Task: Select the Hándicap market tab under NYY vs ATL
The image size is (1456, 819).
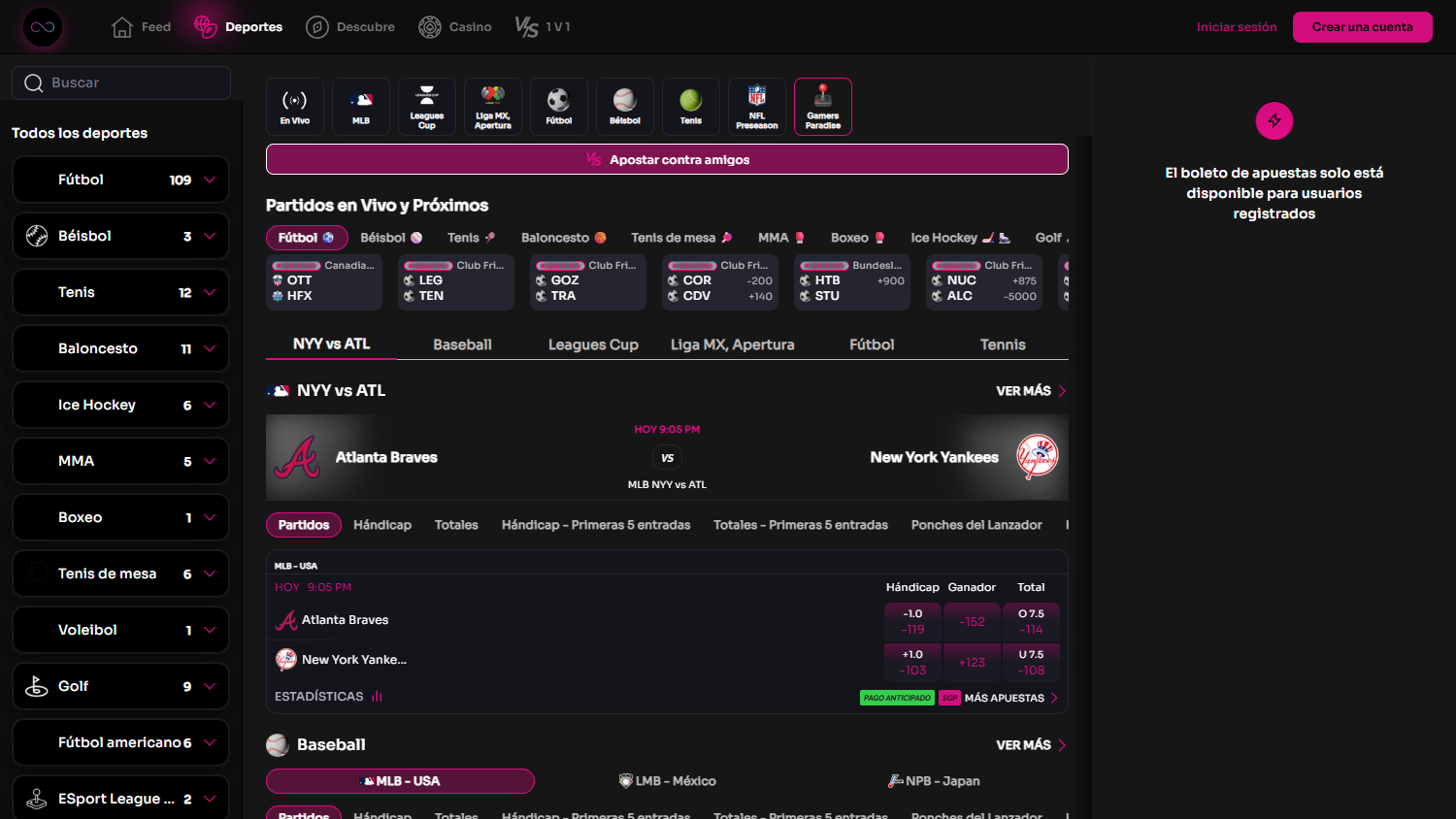Action: tap(382, 525)
